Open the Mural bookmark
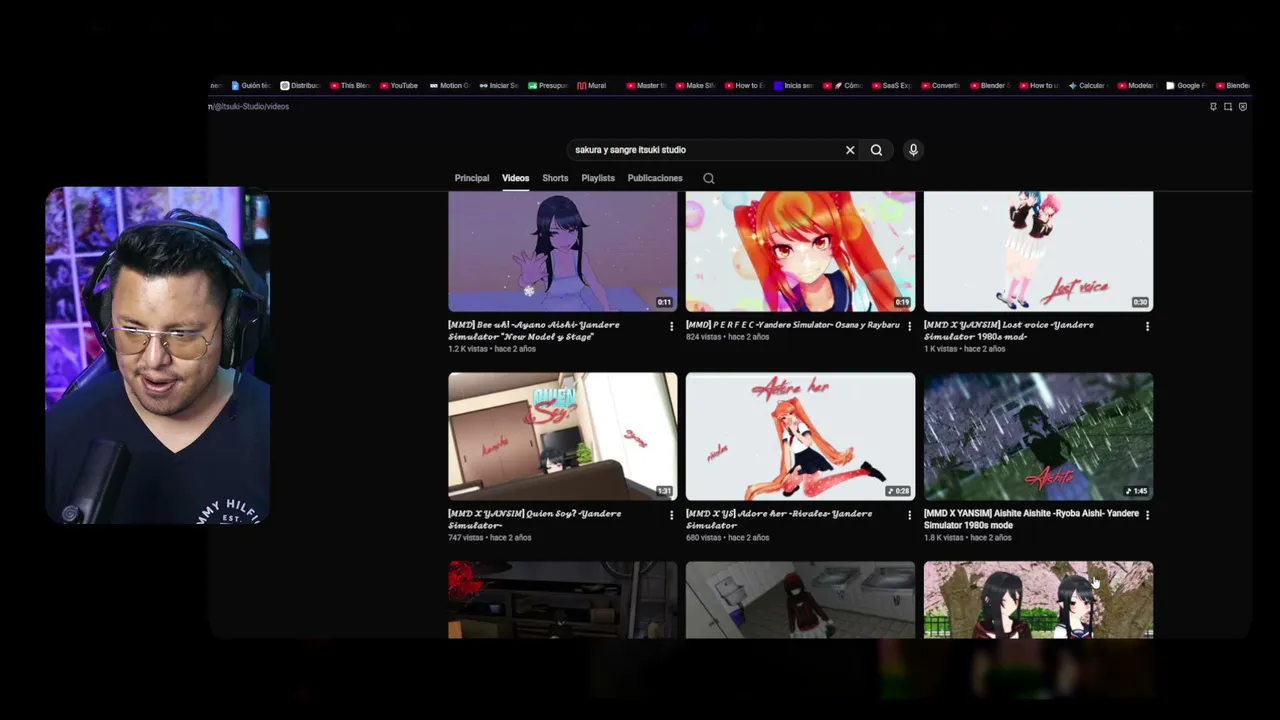This screenshot has height=720, width=1280. click(x=592, y=86)
